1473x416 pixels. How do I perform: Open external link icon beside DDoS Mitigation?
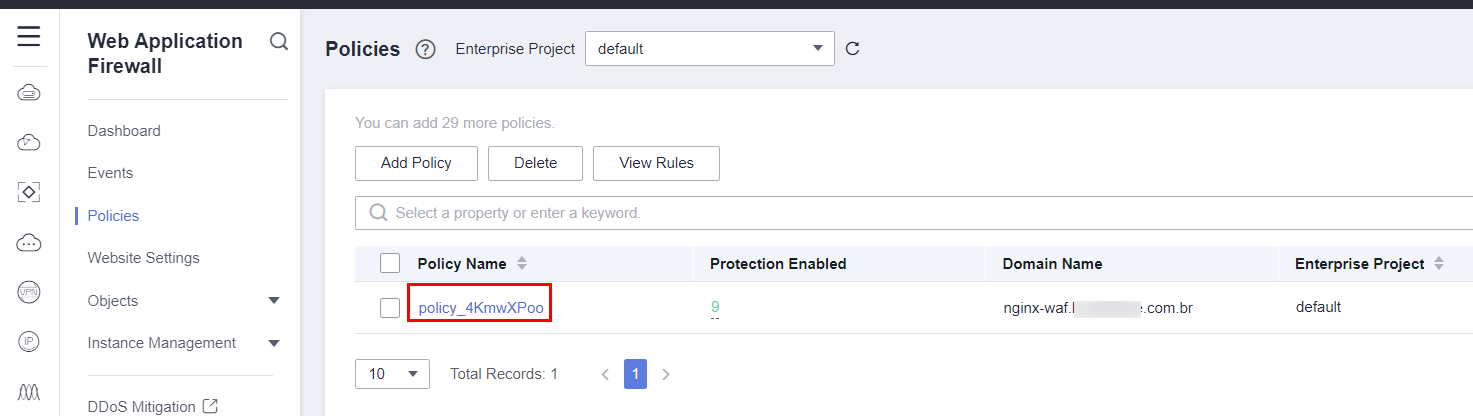pos(210,406)
